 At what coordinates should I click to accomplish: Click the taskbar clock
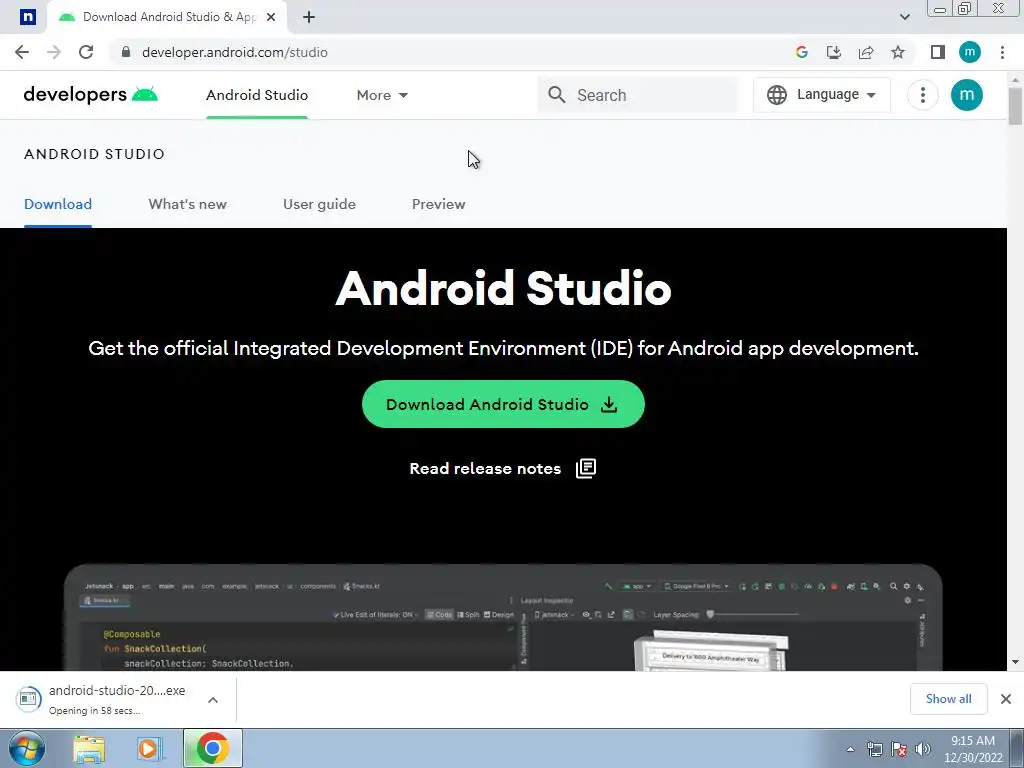(x=973, y=749)
